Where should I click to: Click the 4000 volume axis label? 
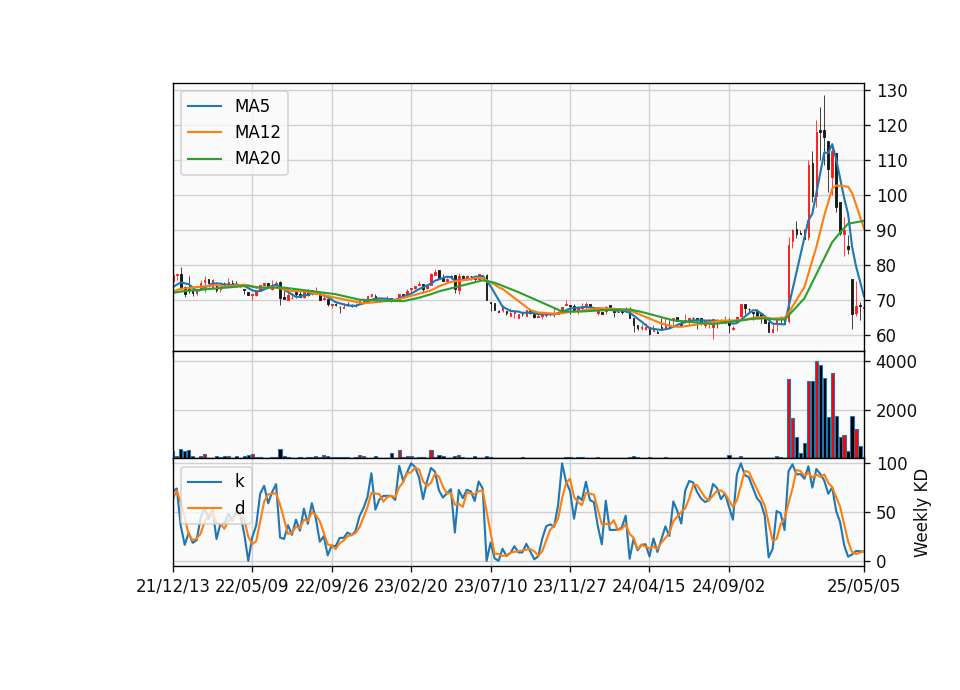click(897, 362)
